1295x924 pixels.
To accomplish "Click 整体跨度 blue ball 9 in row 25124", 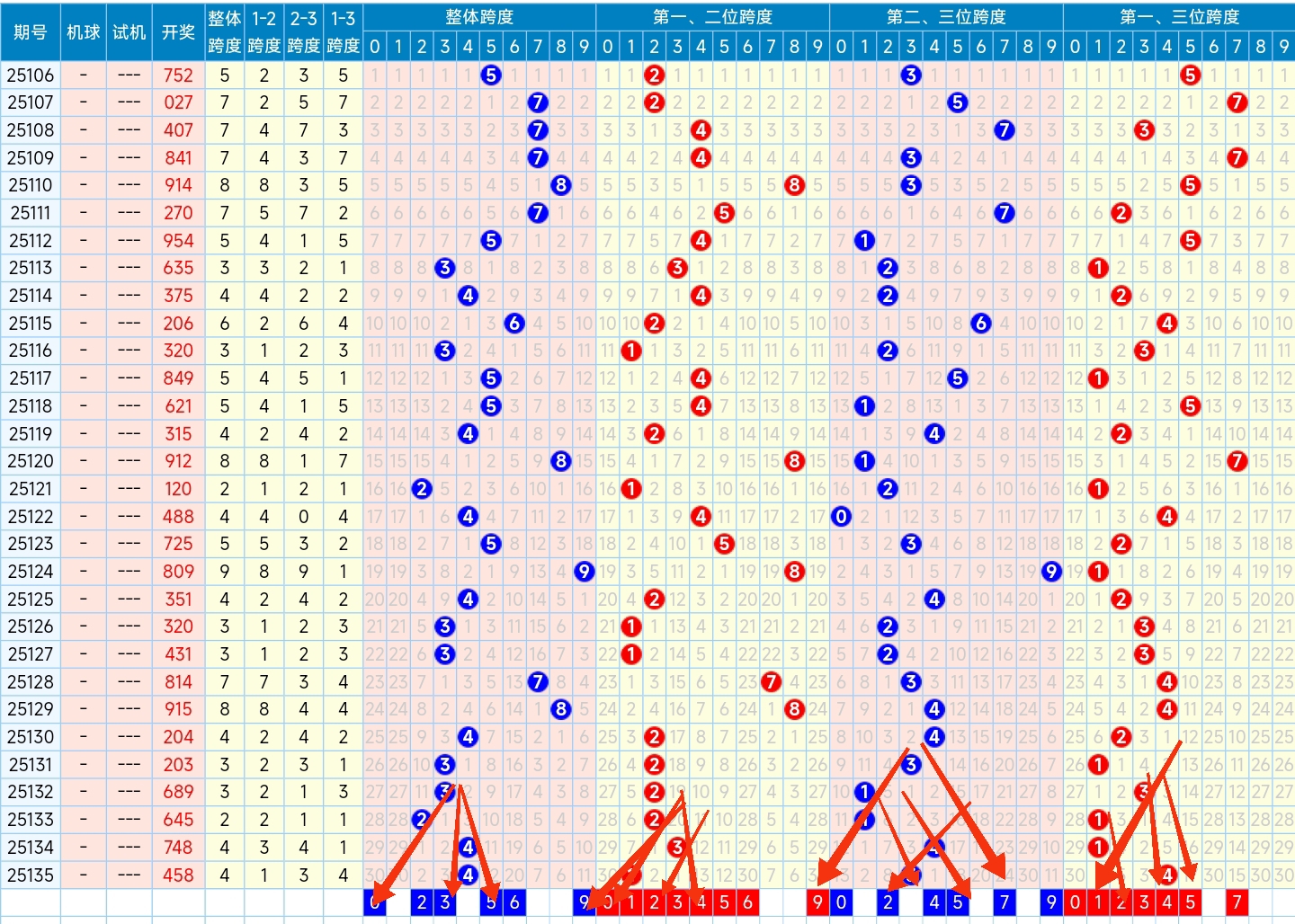I will pyautogui.click(x=585, y=572).
